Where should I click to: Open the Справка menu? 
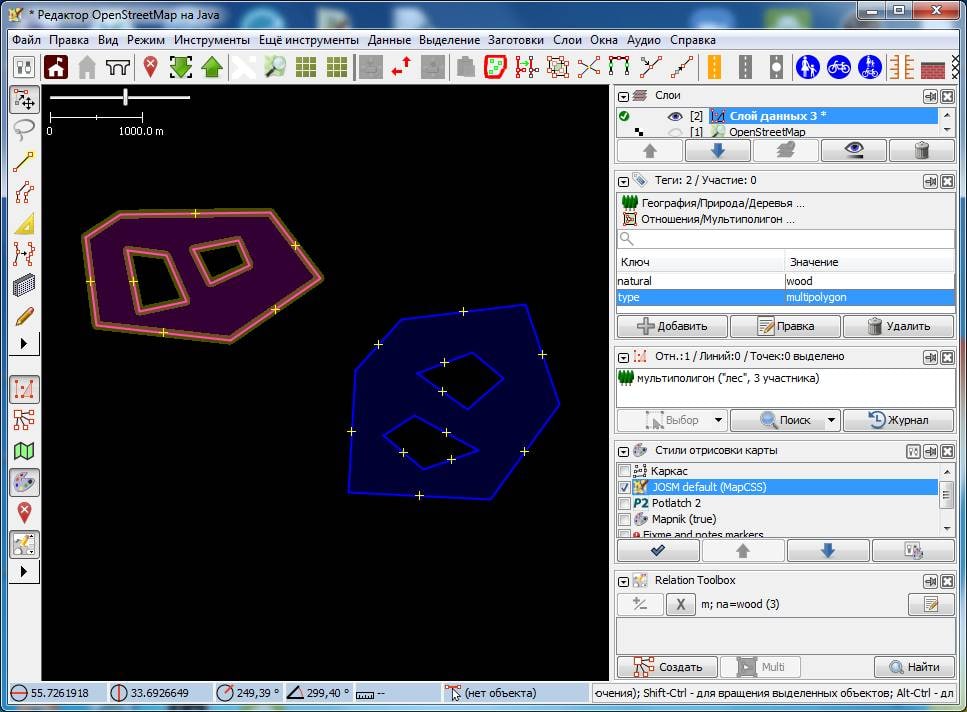(693, 40)
